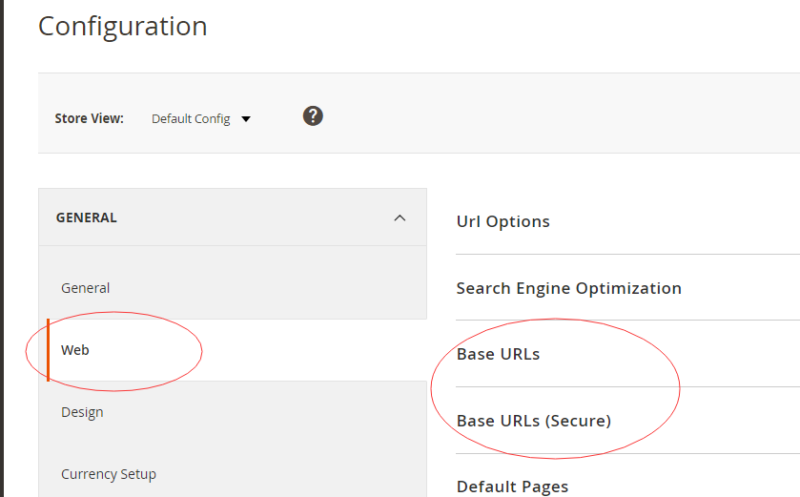The width and height of the screenshot is (800, 497).
Task: Select General in the sidebar
Action: (x=85, y=288)
